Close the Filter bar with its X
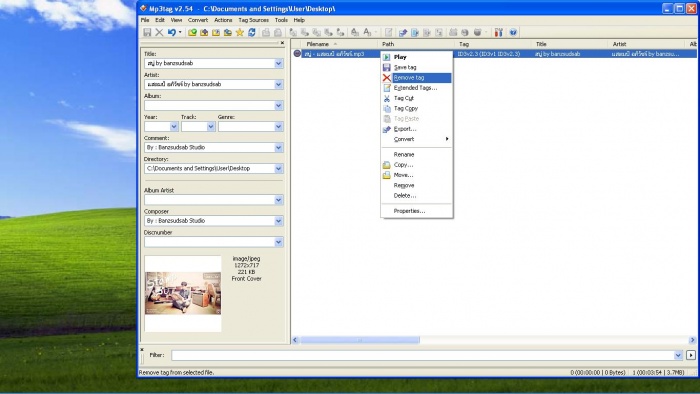 (142, 349)
